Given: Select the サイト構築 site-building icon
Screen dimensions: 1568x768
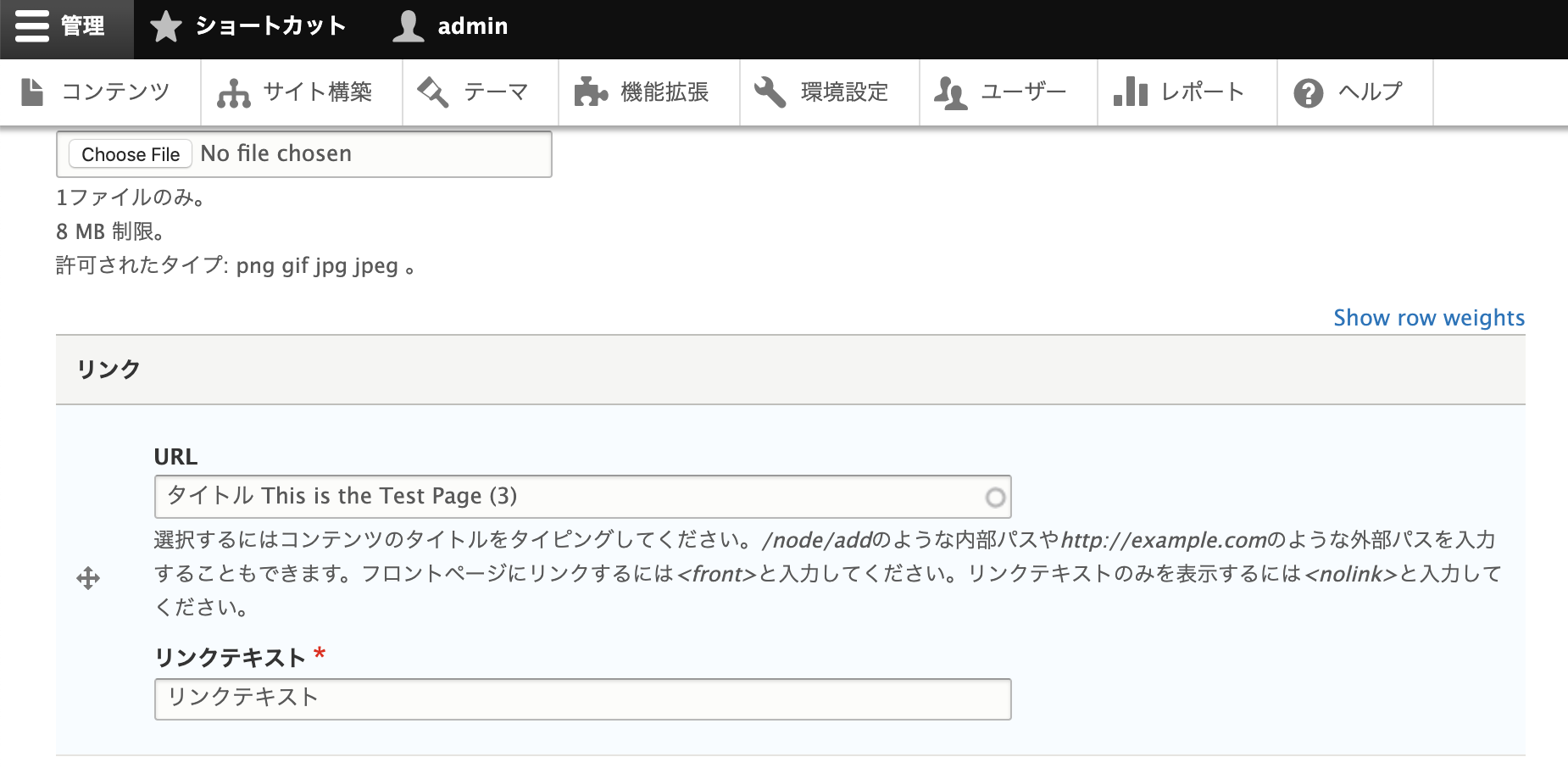Looking at the screenshot, I should pos(233,92).
